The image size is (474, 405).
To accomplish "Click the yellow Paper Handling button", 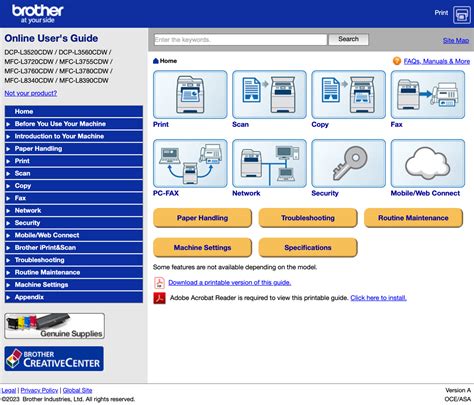I will pos(202,218).
